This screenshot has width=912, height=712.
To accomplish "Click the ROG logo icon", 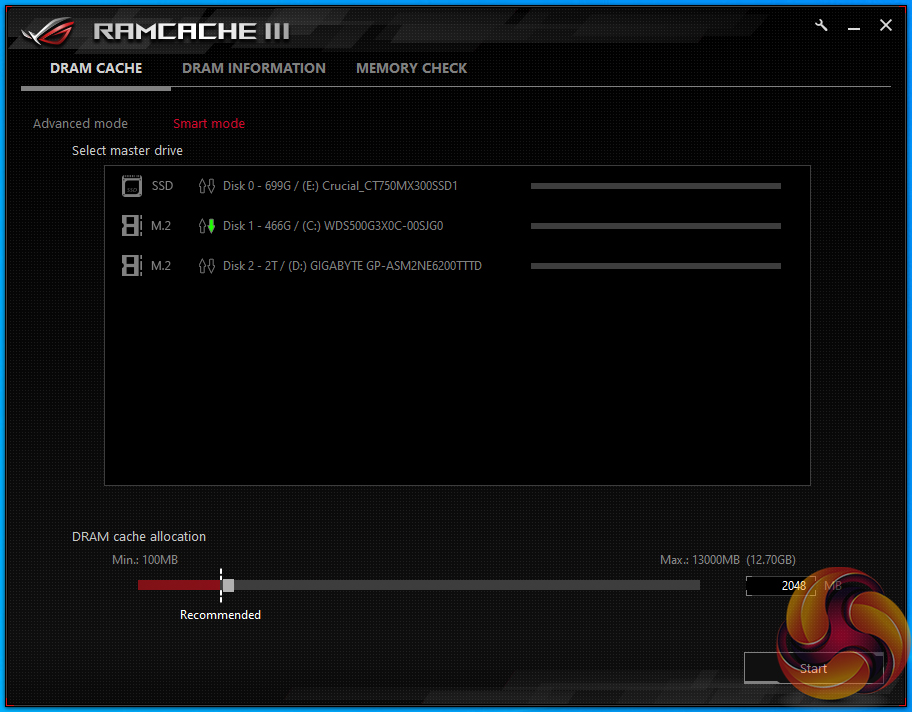I will 49,31.
